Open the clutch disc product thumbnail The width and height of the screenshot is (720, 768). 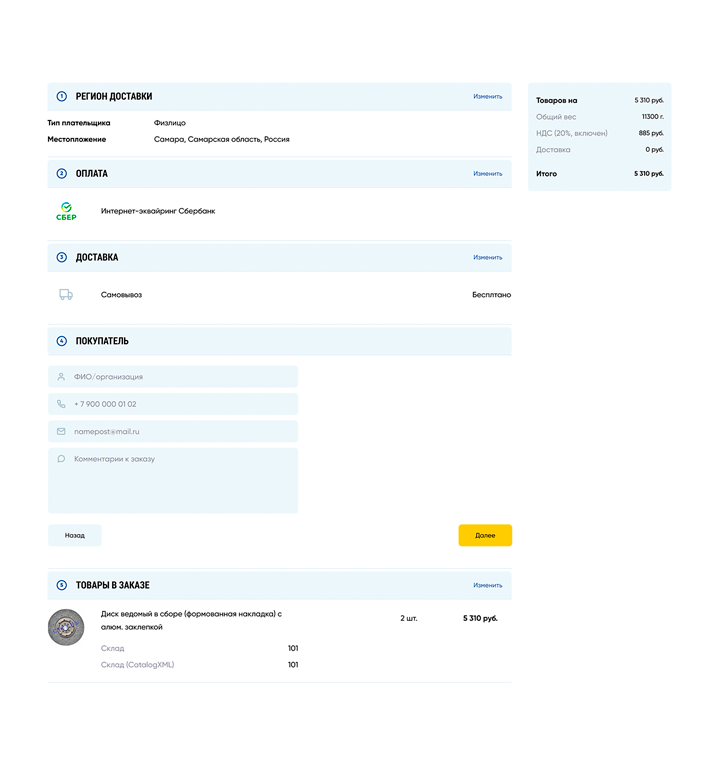pyautogui.click(x=66, y=627)
